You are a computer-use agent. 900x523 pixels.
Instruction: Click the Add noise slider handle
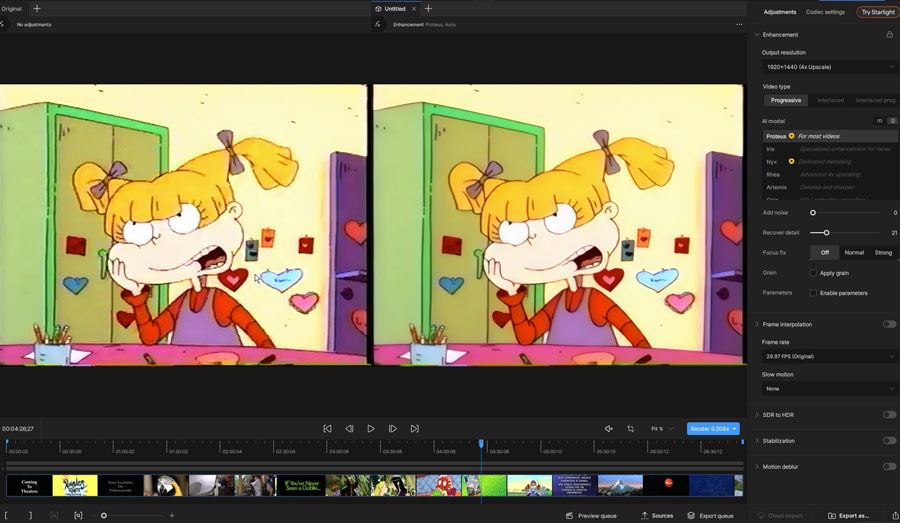point(813,213)
